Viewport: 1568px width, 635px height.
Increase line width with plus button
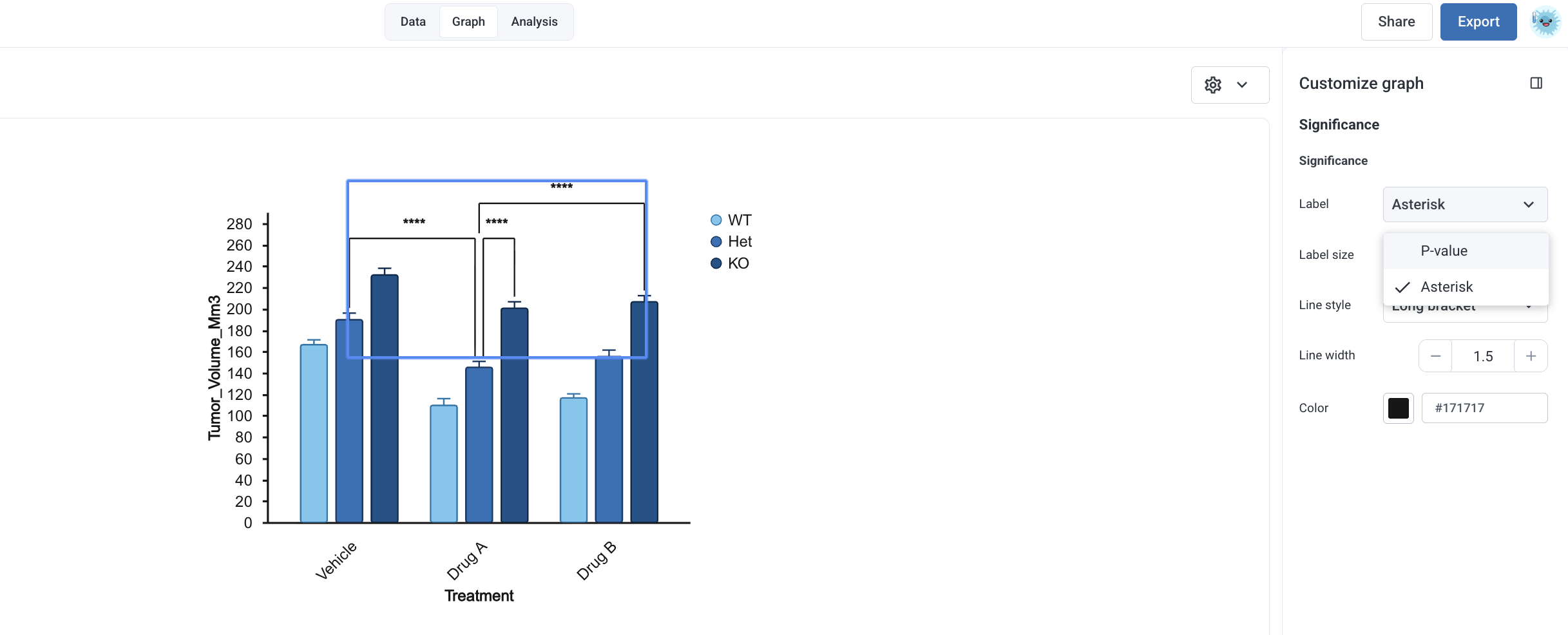pos(1531,356)
